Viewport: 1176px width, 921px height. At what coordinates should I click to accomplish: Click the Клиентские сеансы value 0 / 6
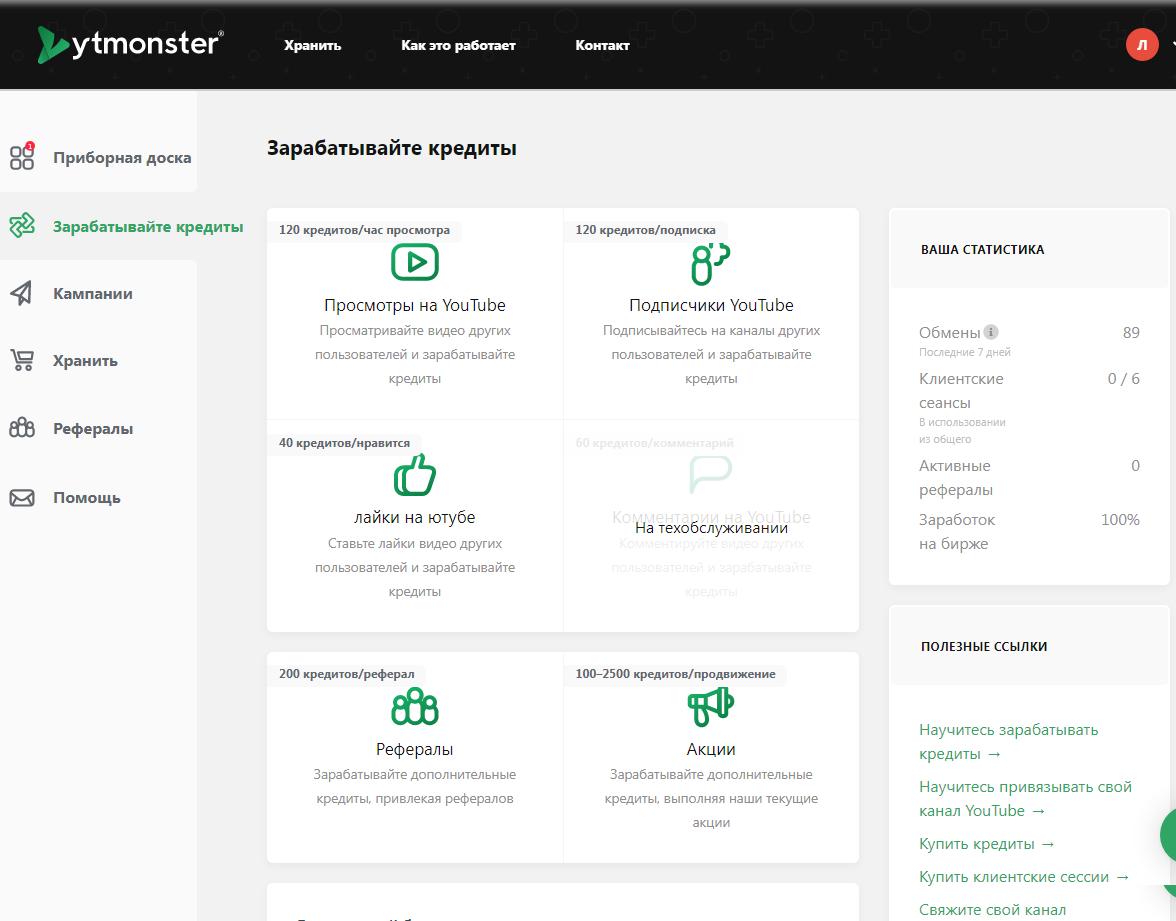[x=1124, y=379]
